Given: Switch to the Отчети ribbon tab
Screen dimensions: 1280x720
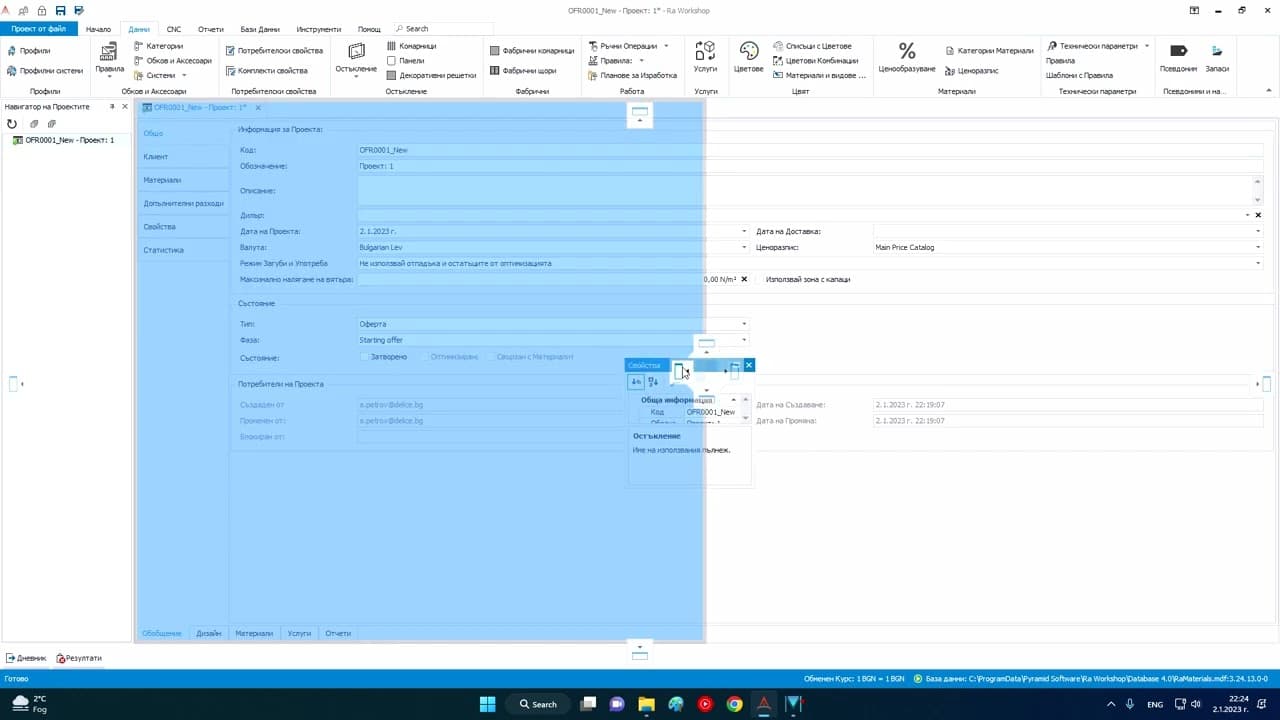Looking at the screenshot, I should pos(211,29).
